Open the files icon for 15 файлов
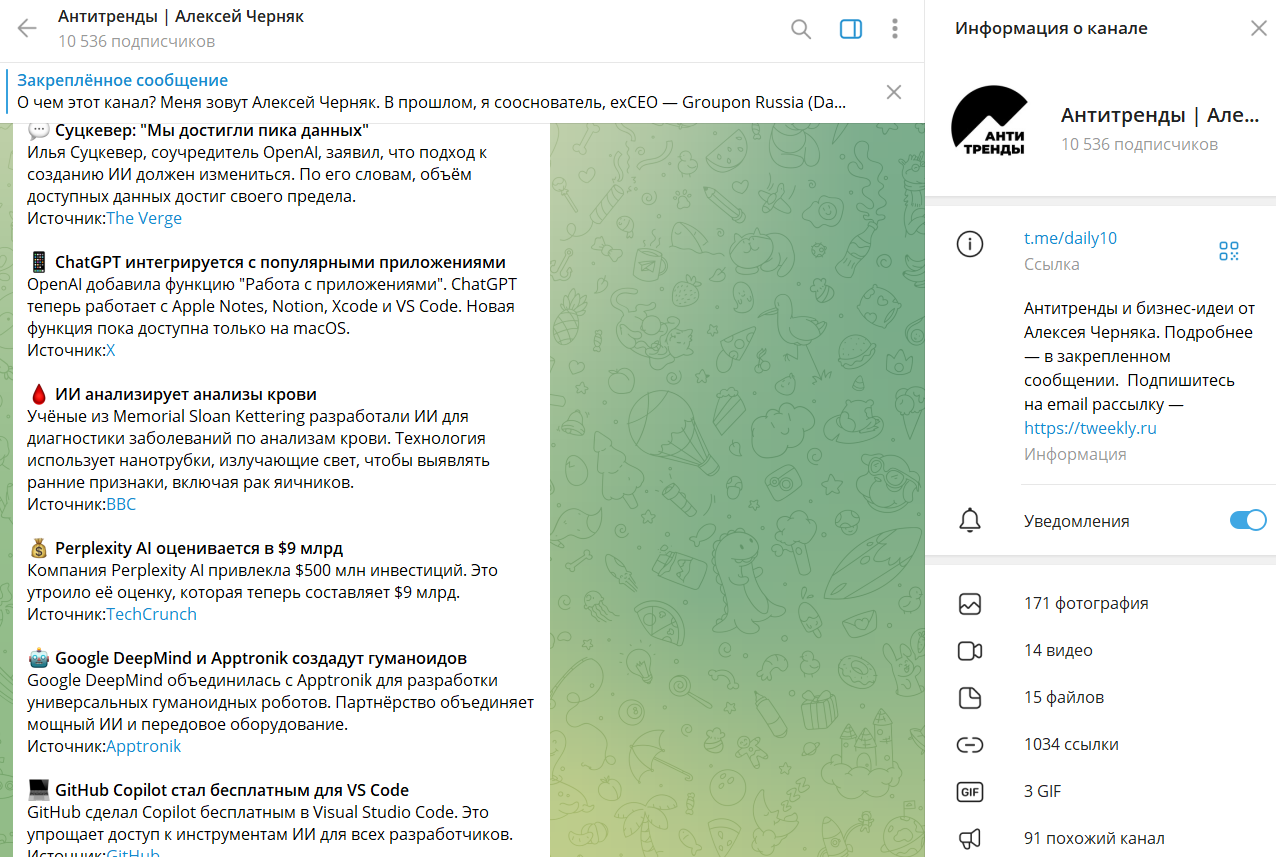This screenshot has width=1276, height=857. point(969,698)
